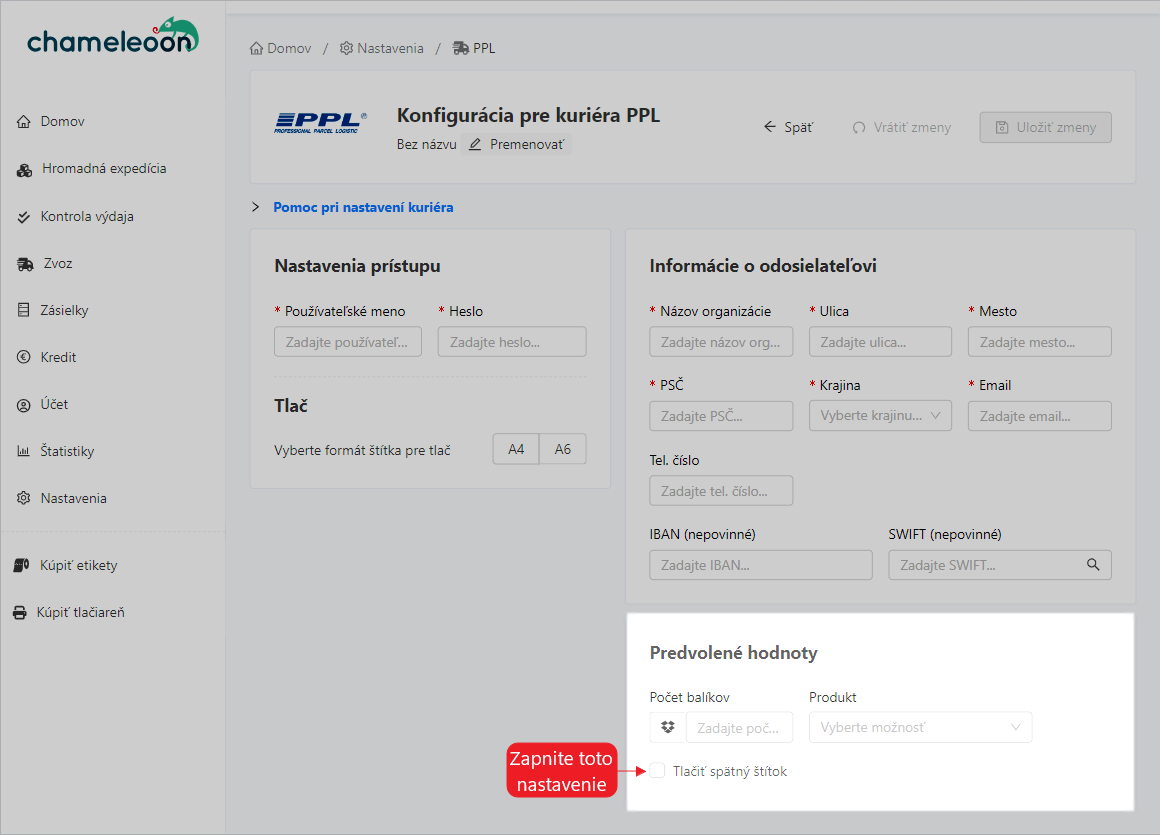The width and height of the screenshot is (1160, 835).
Task: Click the PPL courier logo
Action: coord(320,122)
